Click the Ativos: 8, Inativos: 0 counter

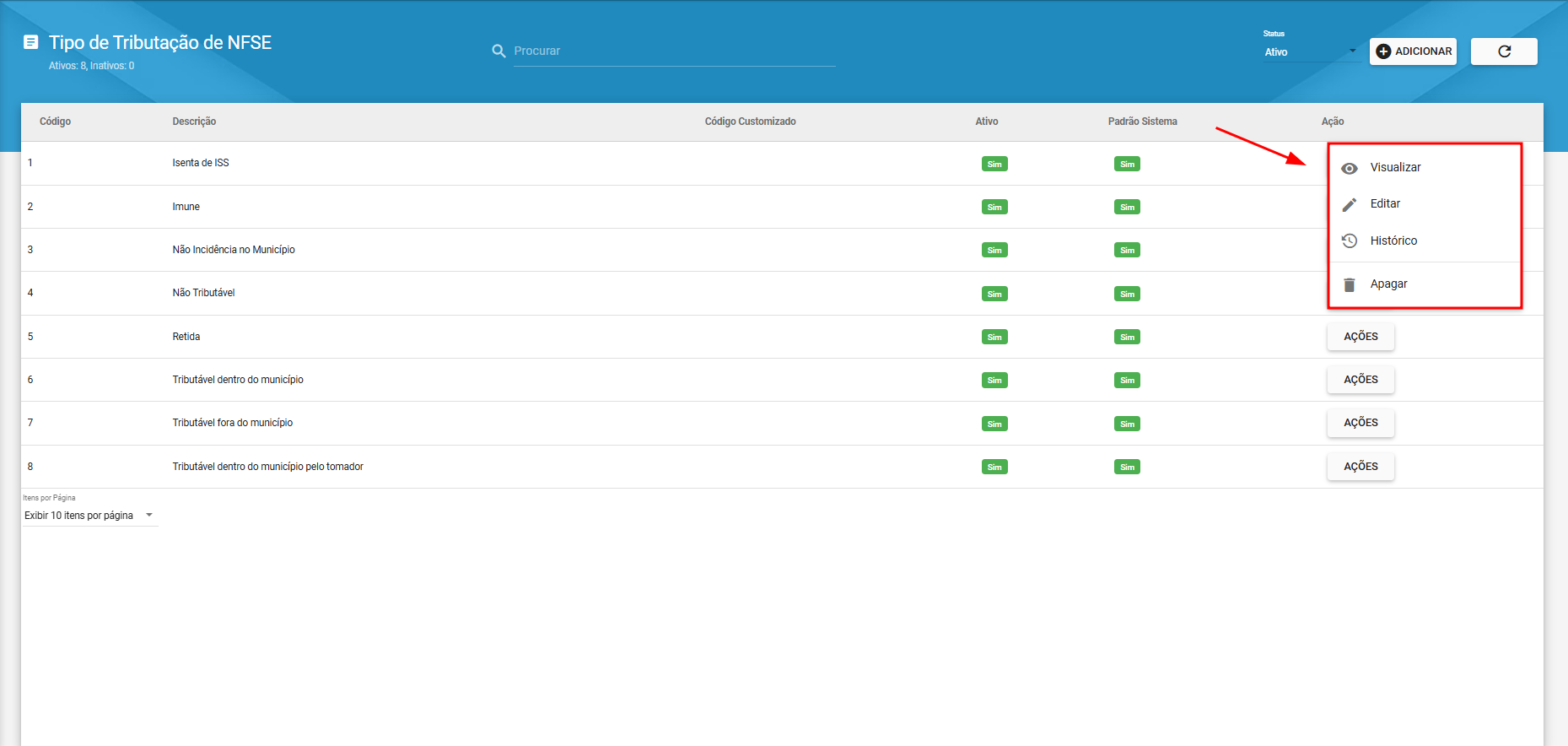point(91,66)
